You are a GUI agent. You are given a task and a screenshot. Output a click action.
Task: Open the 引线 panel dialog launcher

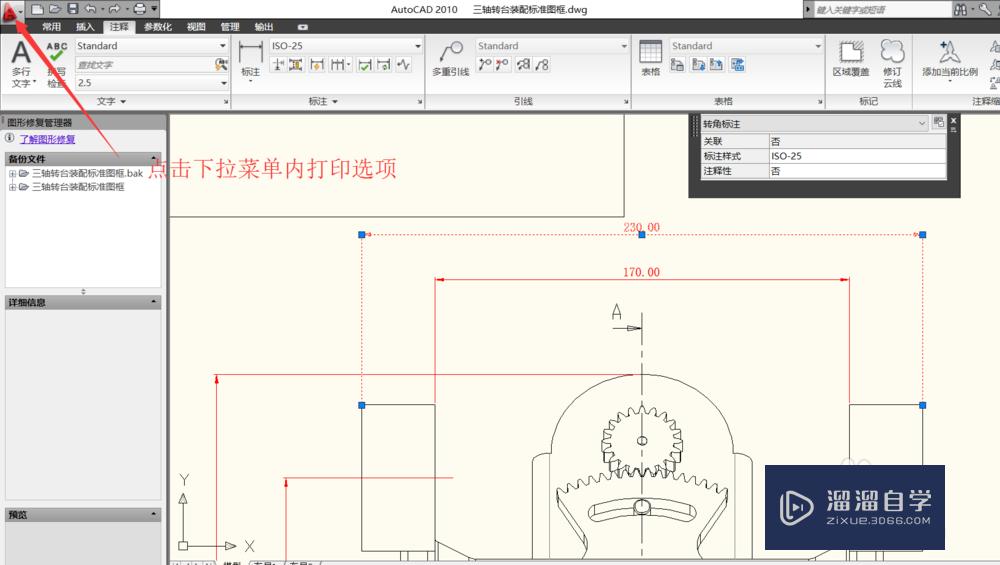(x=626, y=102)
